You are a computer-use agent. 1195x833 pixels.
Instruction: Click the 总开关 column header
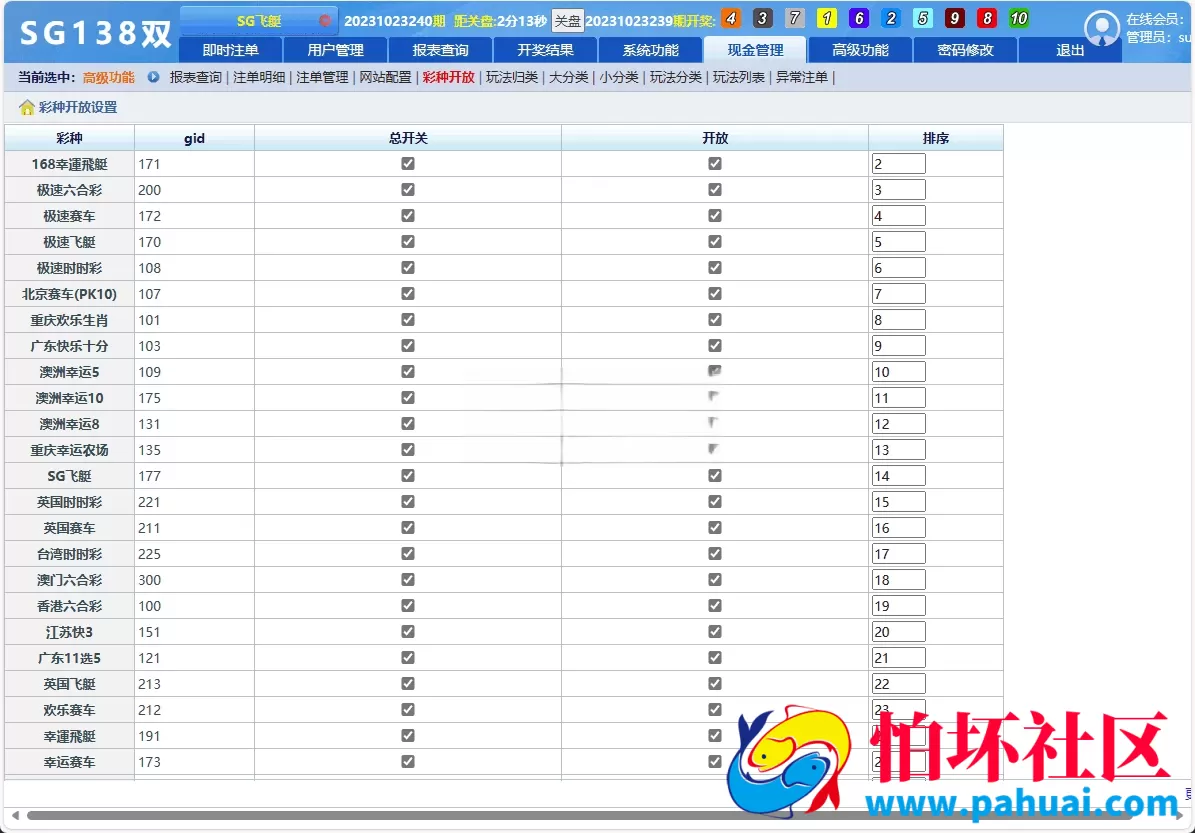[408, 138]
